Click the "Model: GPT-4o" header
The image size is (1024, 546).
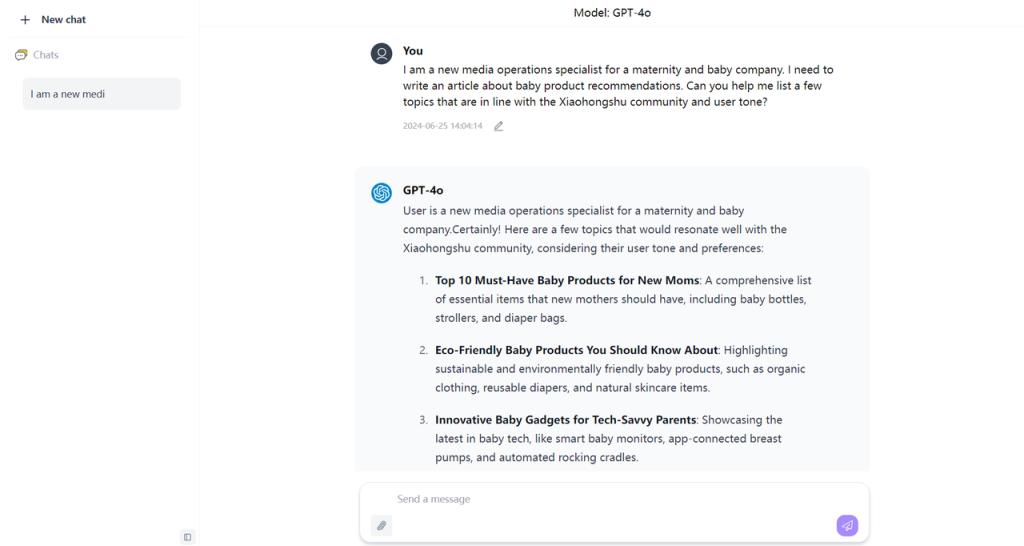tap(612, 13)
